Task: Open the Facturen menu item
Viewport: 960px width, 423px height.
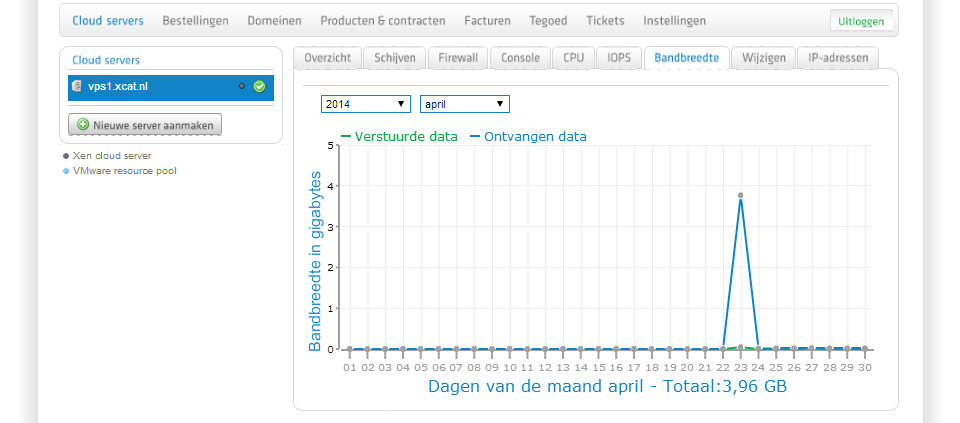Action: (x=487, y=20)
